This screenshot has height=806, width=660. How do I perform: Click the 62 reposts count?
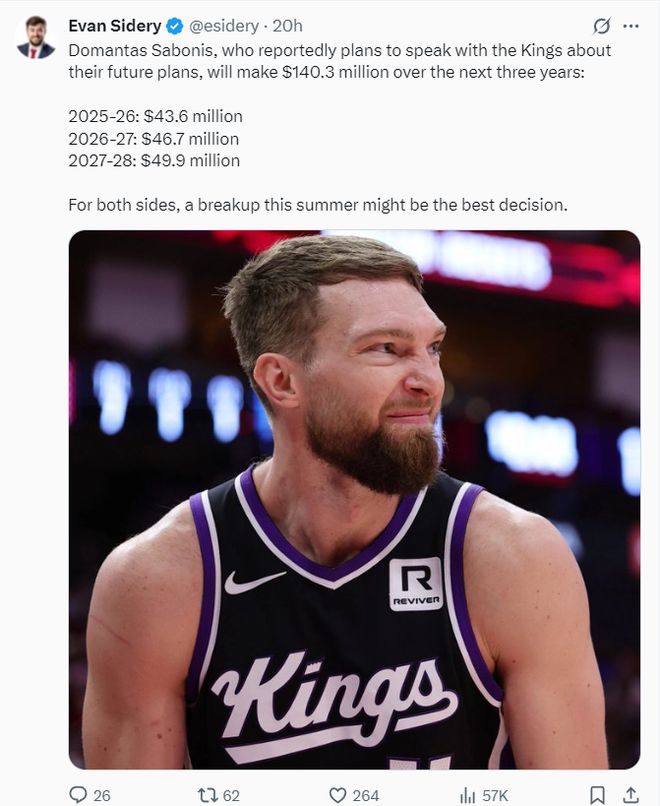231,795
